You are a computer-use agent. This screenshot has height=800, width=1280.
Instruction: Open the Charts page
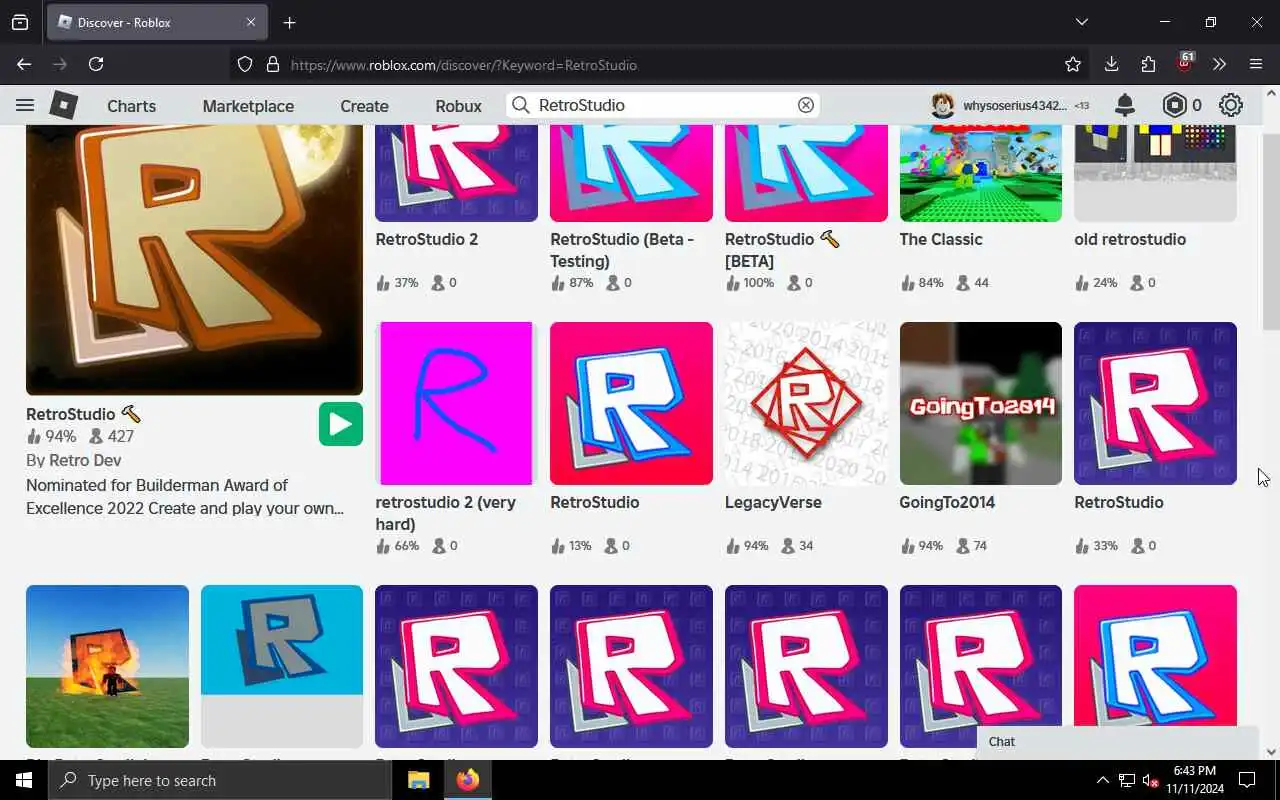click(132, 106)
